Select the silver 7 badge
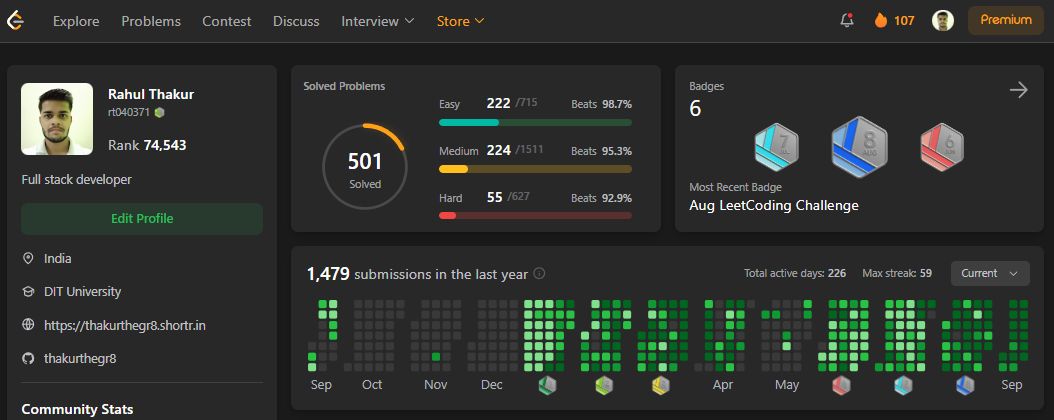Image resolution: width=1054 pixels, height=420 pixels. 776,146
